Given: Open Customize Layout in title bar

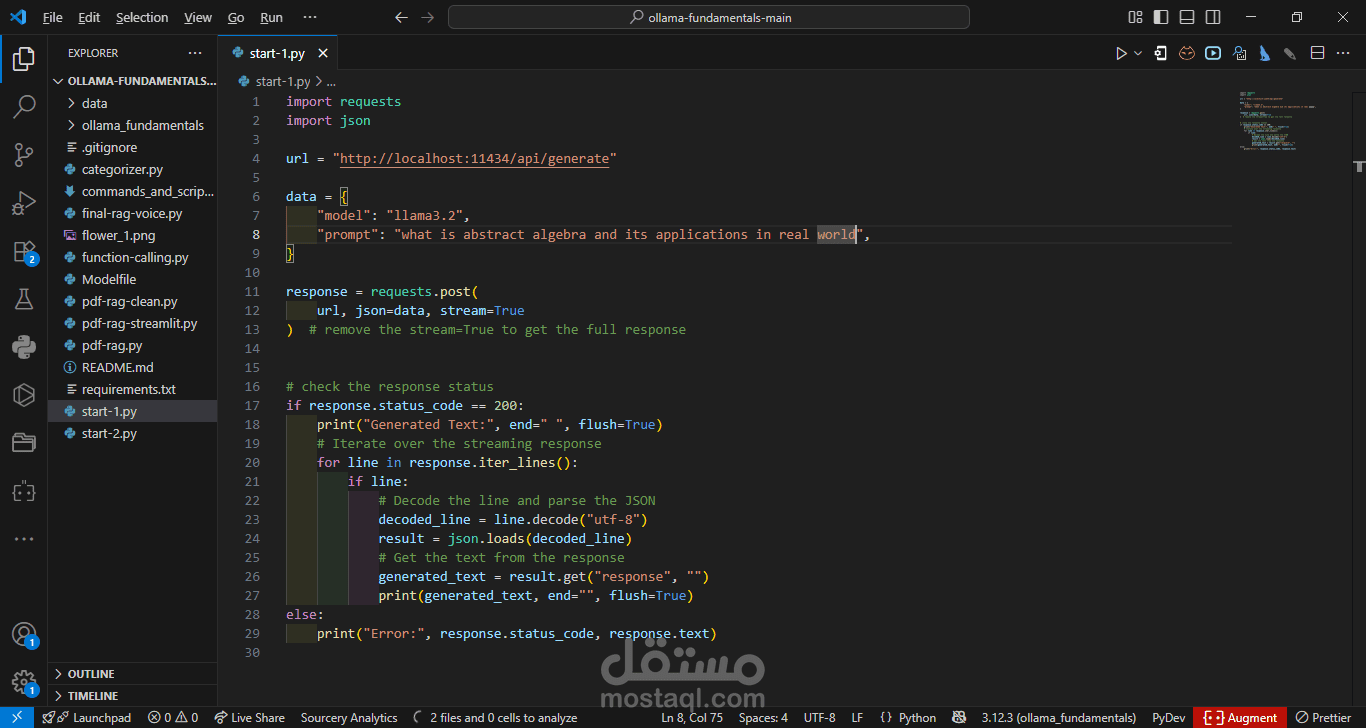Looking at the screenshot, I should (1135, 17).
